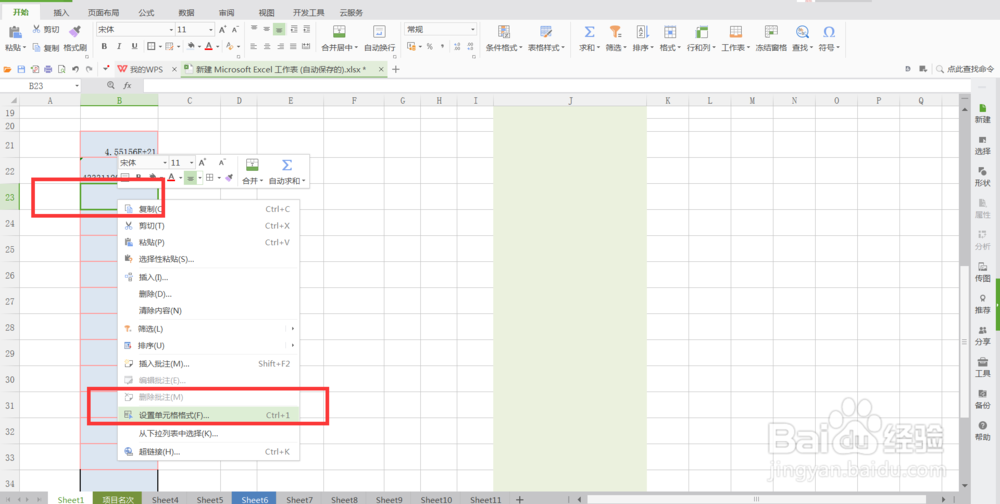The image size is (1000, 504).
Task: Click the Filter (筛选) funnel icon
Action: coord(615,32)
